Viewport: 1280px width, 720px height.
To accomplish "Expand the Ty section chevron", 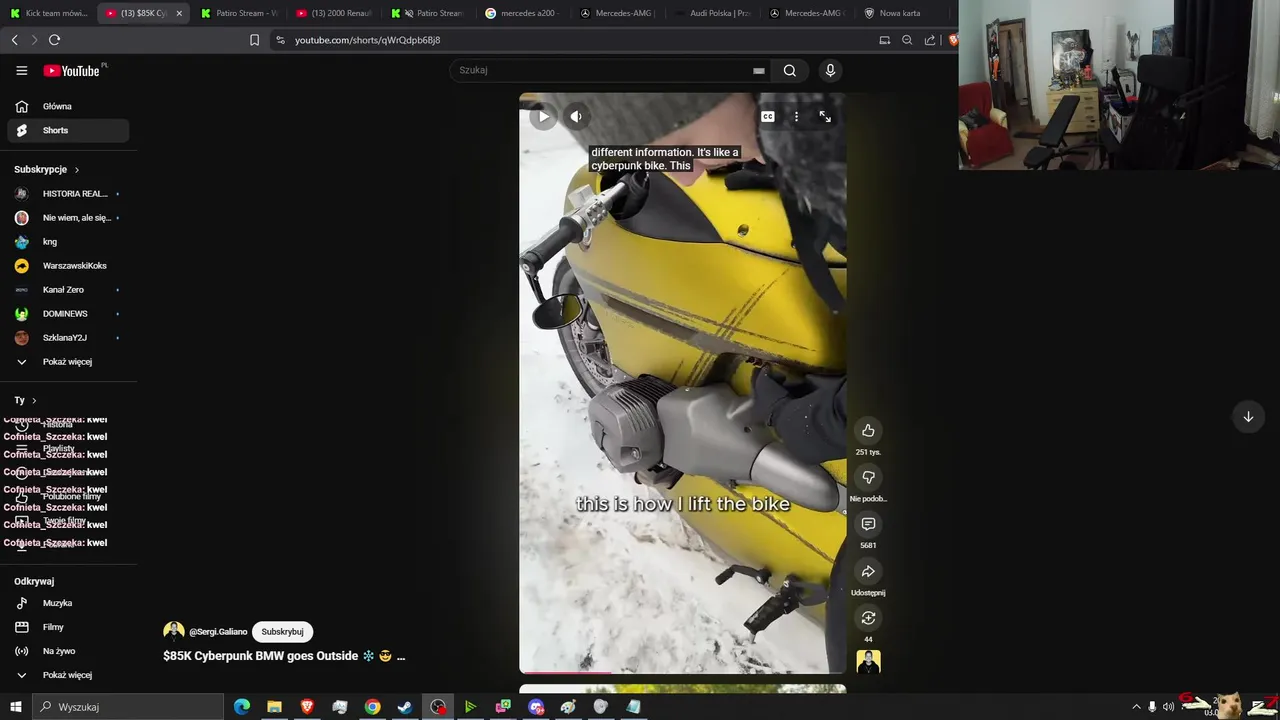I will 34,400.
